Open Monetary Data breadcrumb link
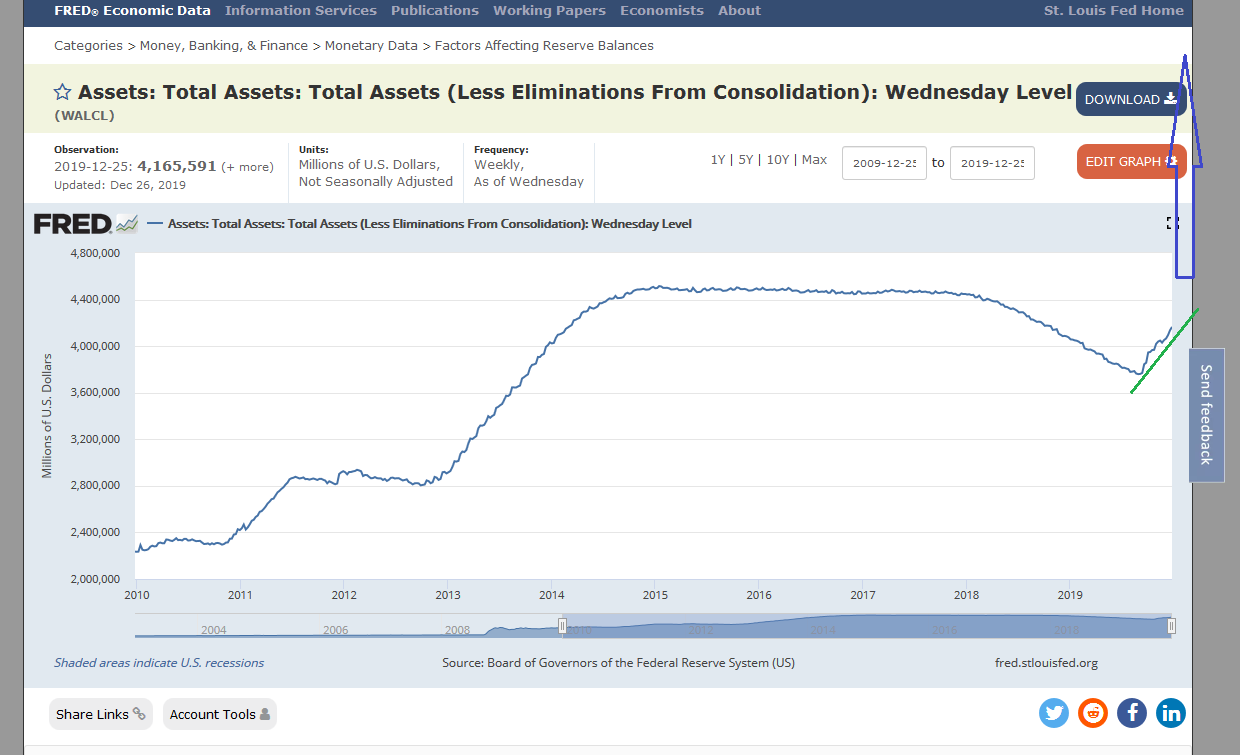Screen dimensions: 1240x755 coord(370,46)
